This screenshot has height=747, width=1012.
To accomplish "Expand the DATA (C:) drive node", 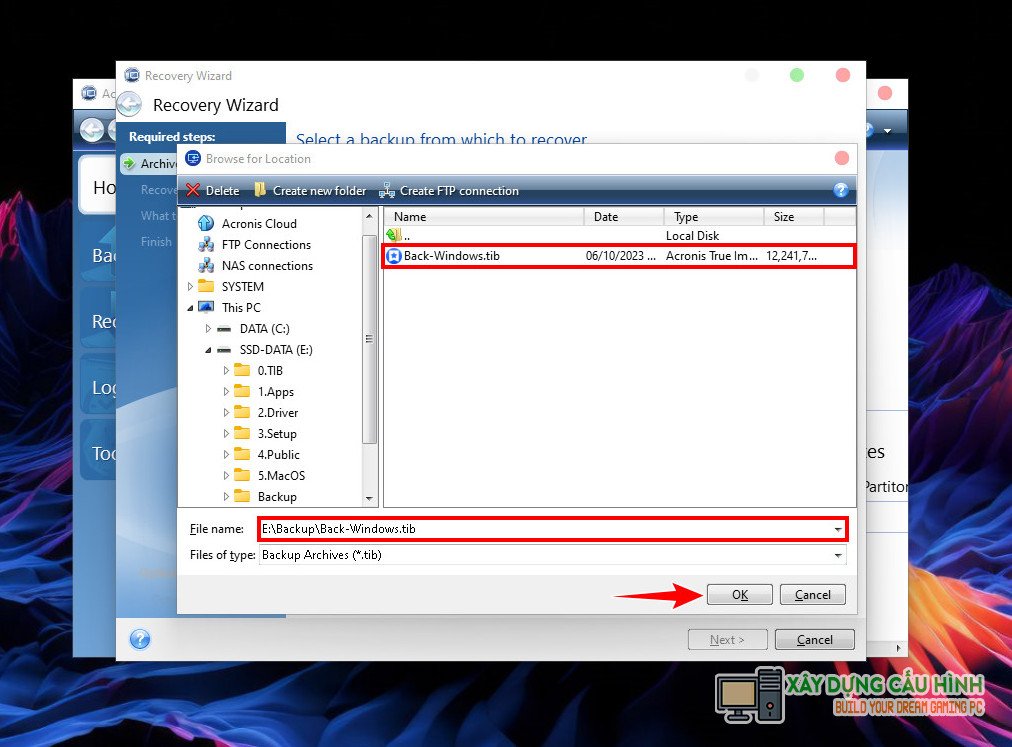I will tap(208, 329).
